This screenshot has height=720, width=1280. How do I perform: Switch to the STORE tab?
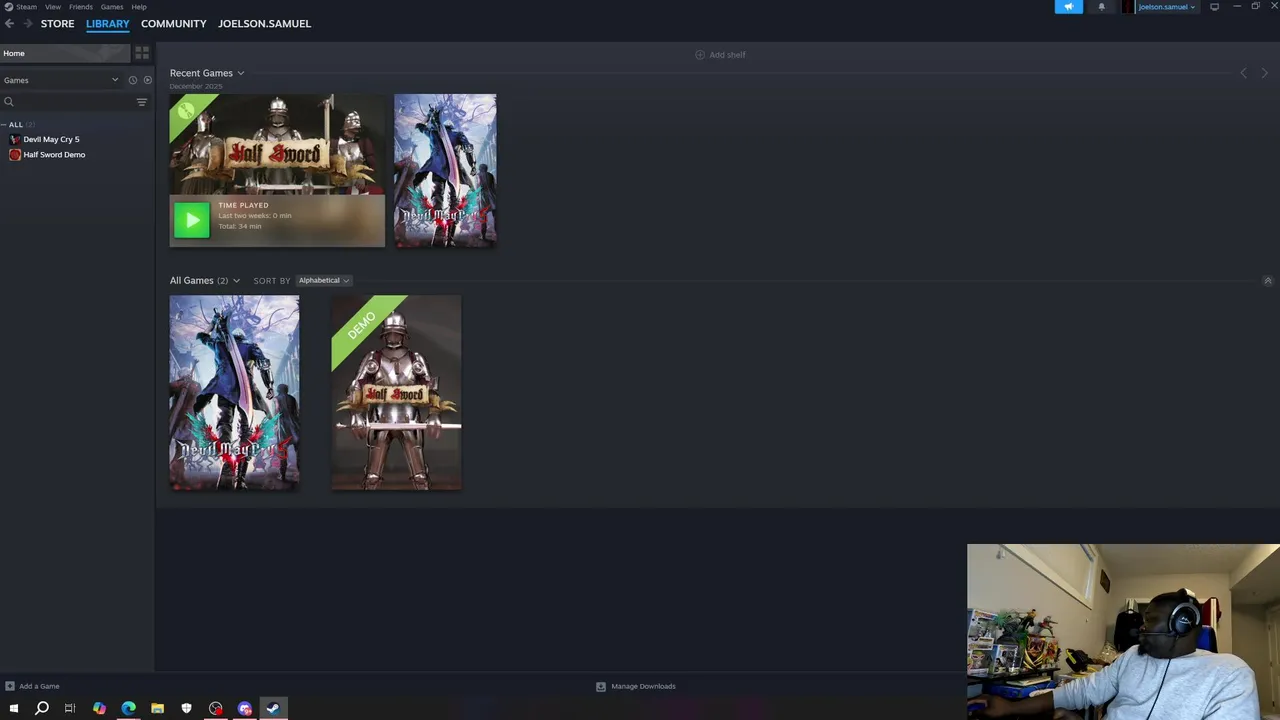pos(57,23)
